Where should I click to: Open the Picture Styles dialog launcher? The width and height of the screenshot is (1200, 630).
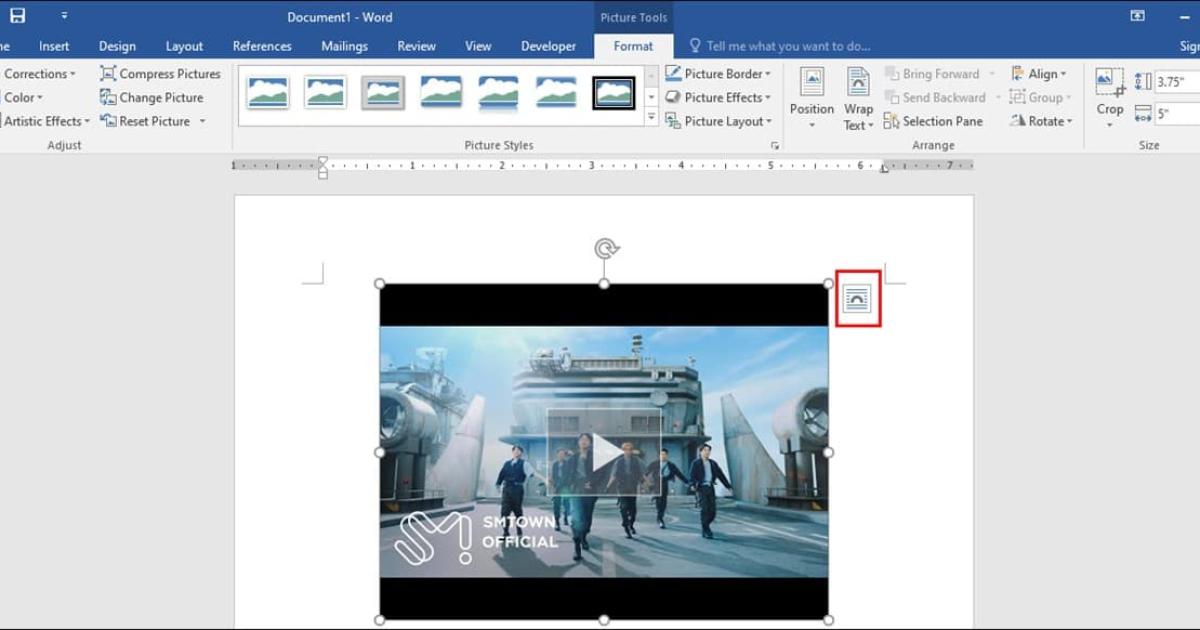[776, 144]
